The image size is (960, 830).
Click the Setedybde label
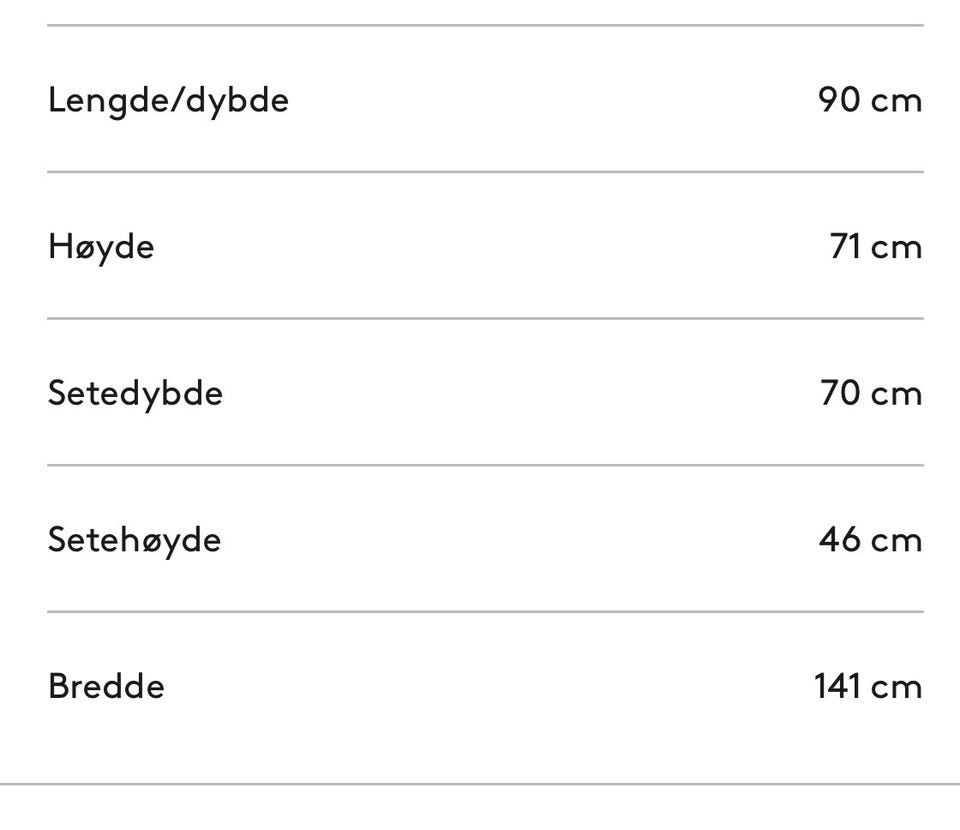135,394
